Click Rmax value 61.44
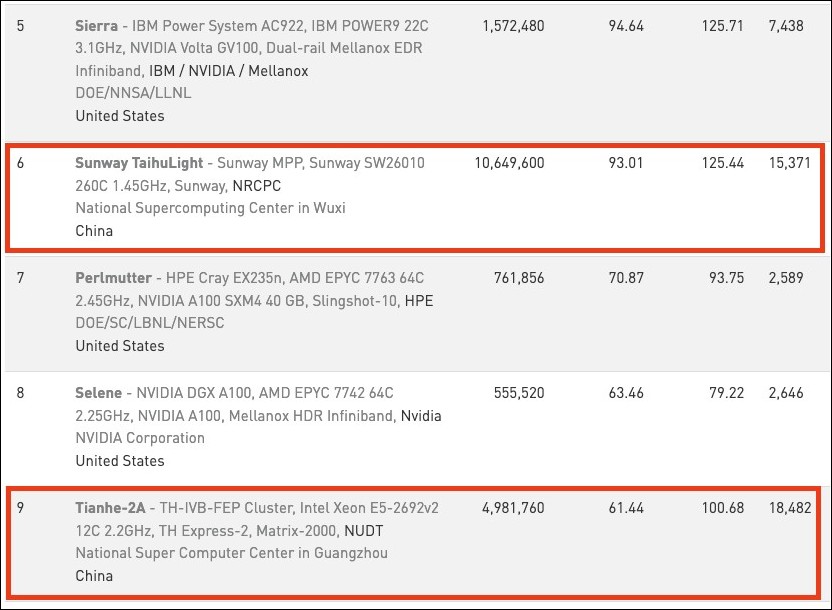Viewport: 832px width, 610px height. (626, 508)
